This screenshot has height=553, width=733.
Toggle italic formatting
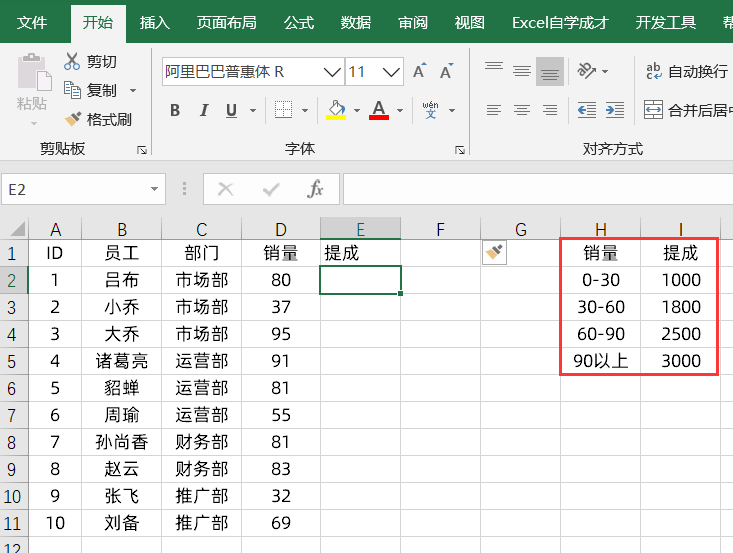point(204,110)
